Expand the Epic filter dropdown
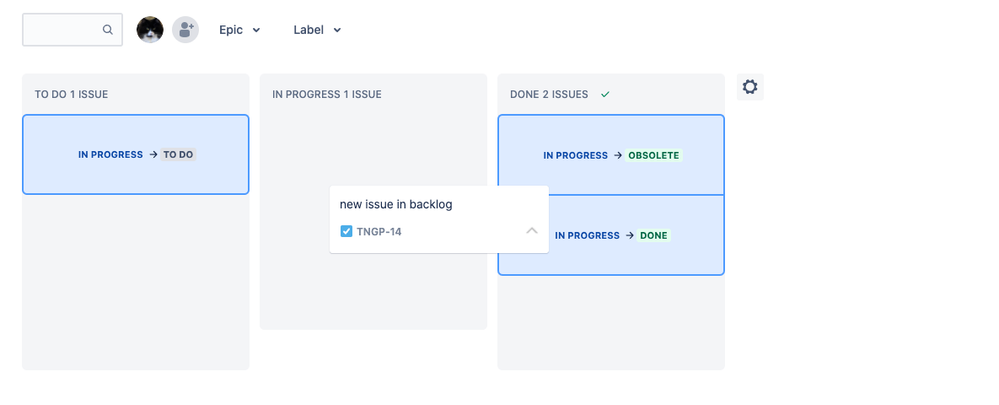This screenshot has width=999, height=405. coord(240,30)
